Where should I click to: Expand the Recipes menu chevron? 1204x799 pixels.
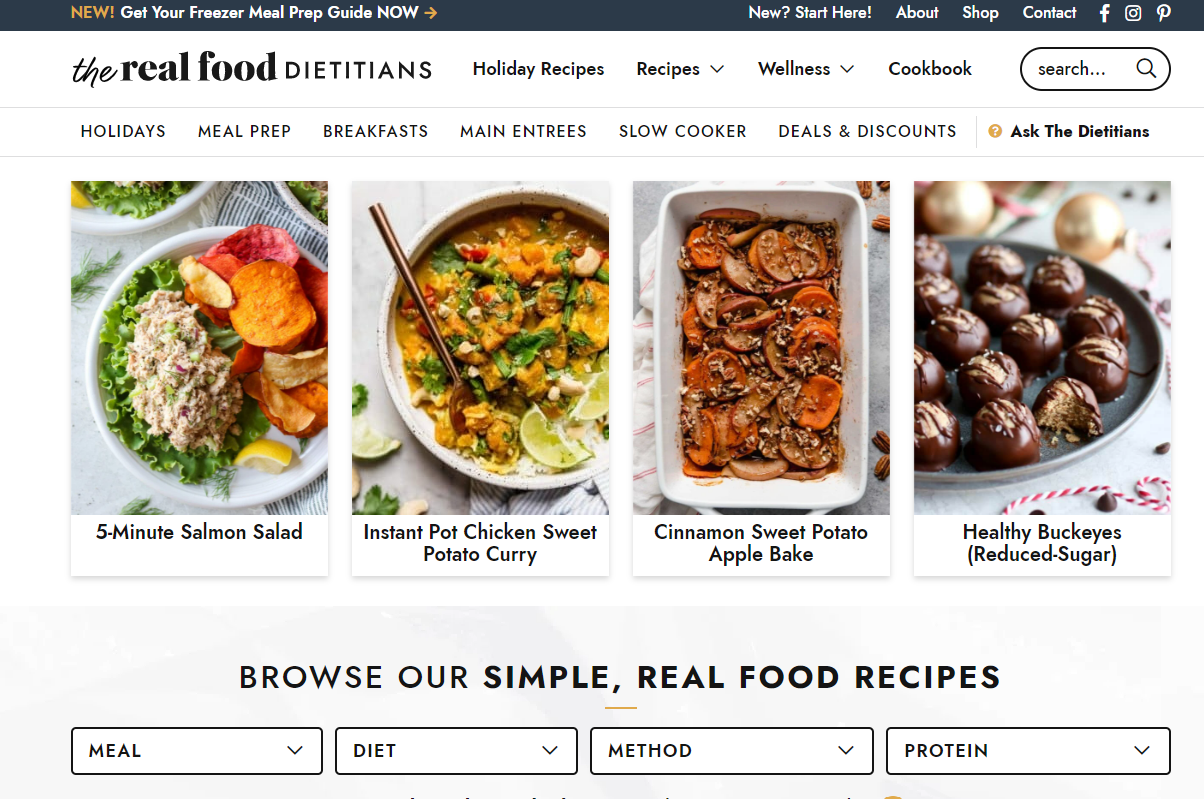pos(717,69)
